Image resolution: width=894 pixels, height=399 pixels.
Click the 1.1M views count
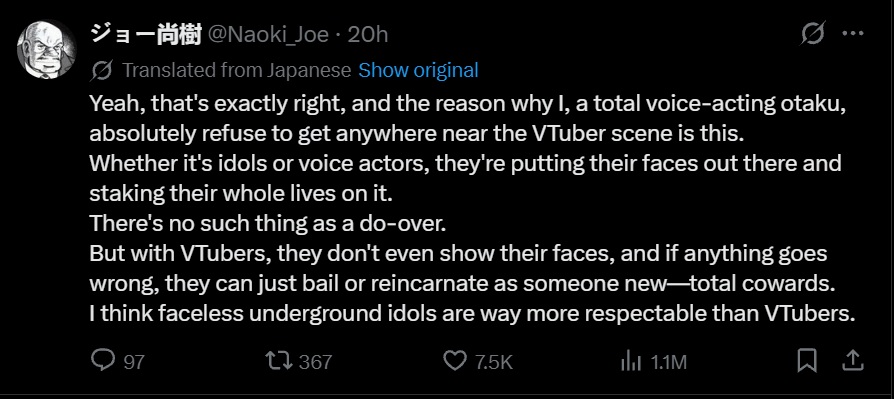pyautogui.click(x=668, y=362)
